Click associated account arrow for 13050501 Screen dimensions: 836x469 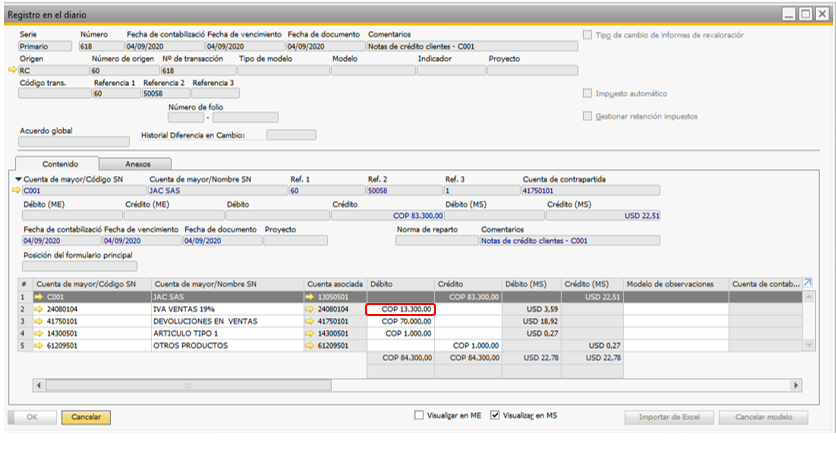pos(312,297)
